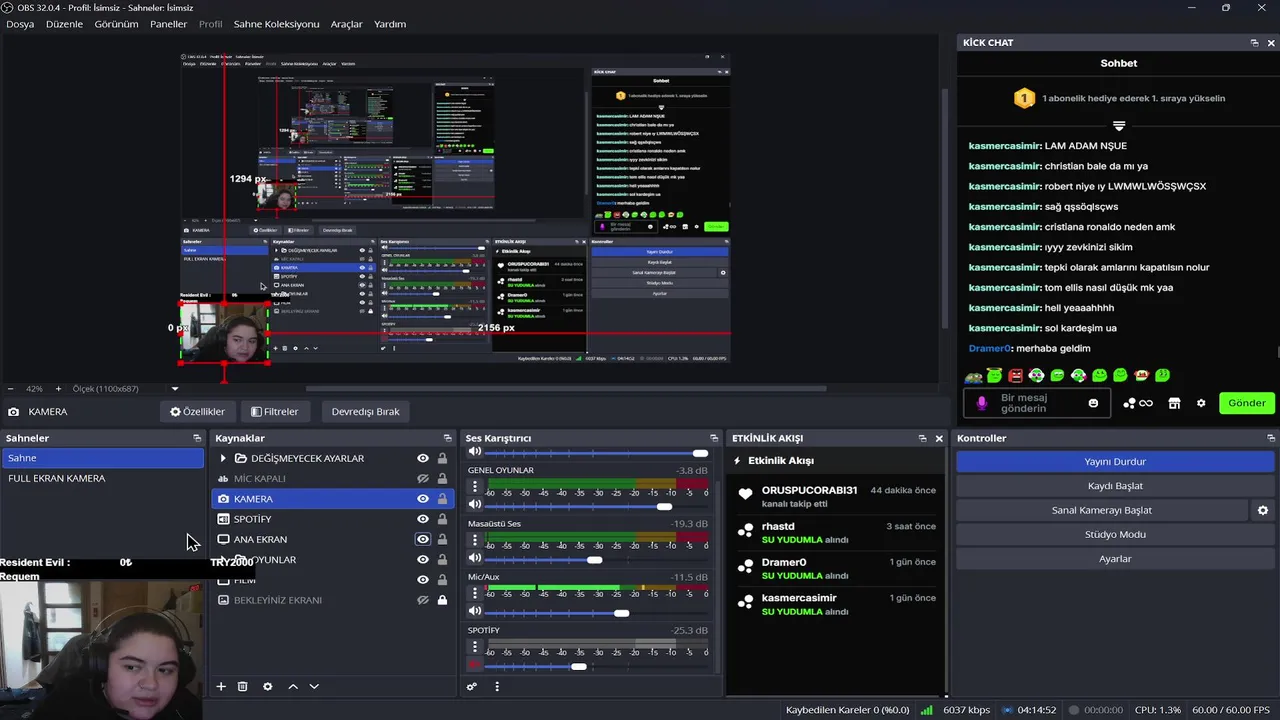Open the Araçlar menu
The image size is (1280, 720).
[346, 24]
